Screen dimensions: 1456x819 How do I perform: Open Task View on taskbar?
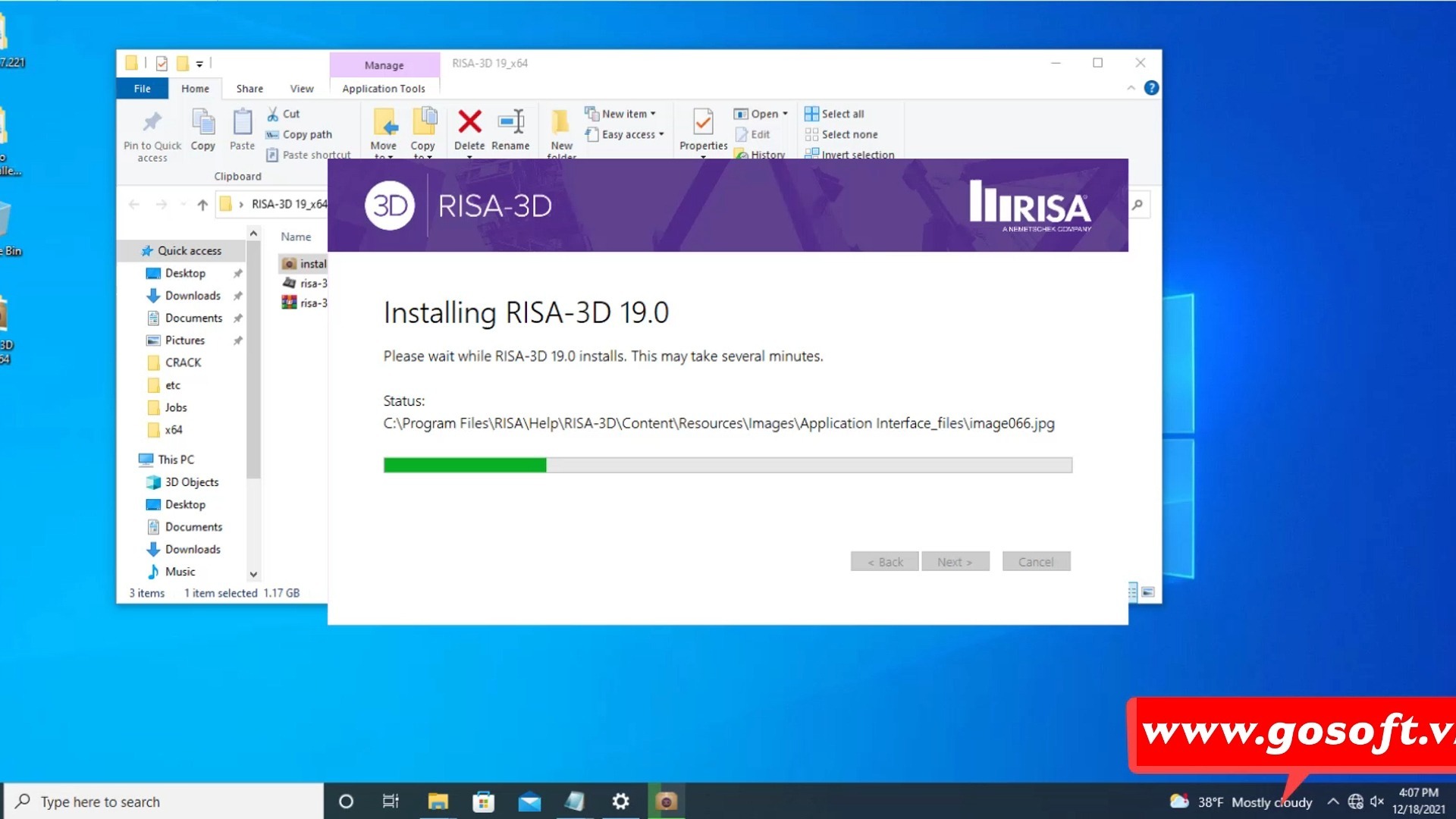pyautogui.click(x=391, y=802)
